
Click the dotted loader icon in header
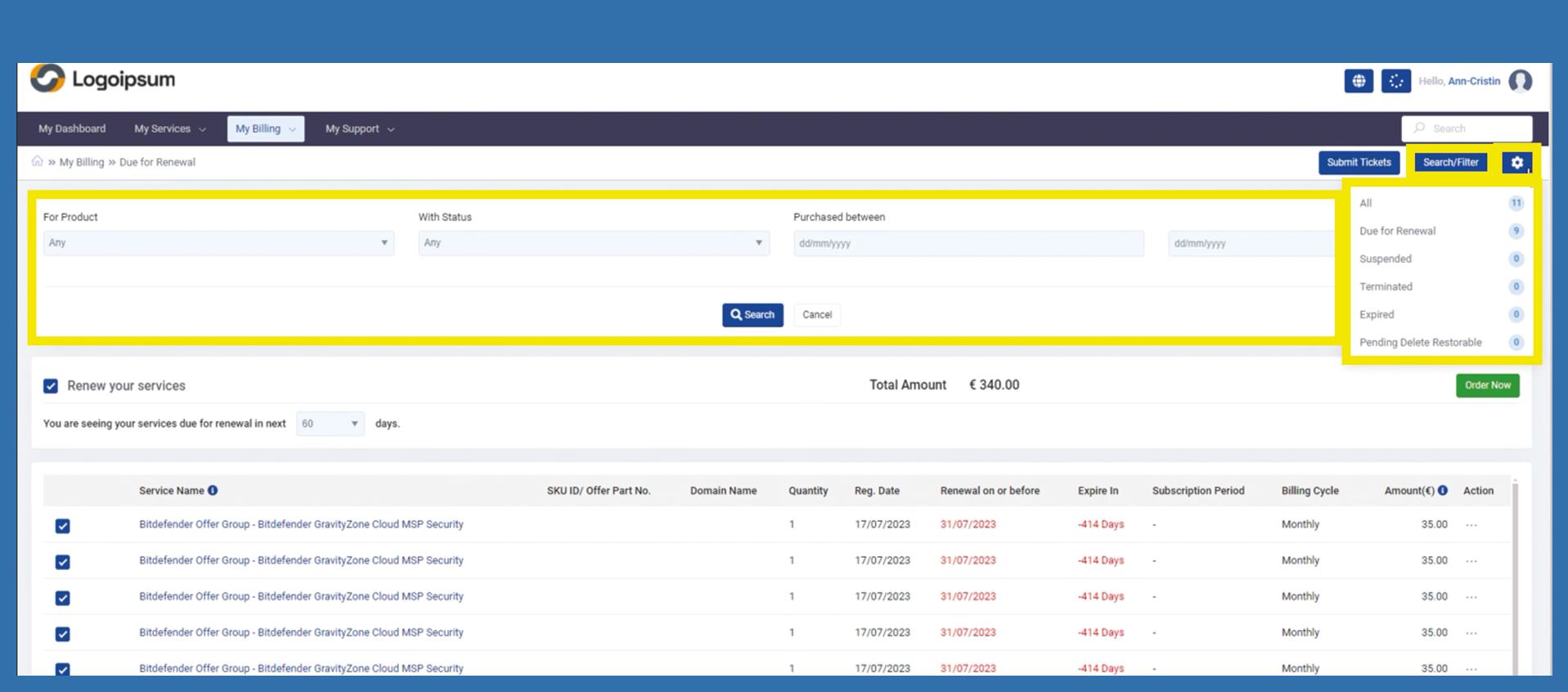coord(1395,81)
